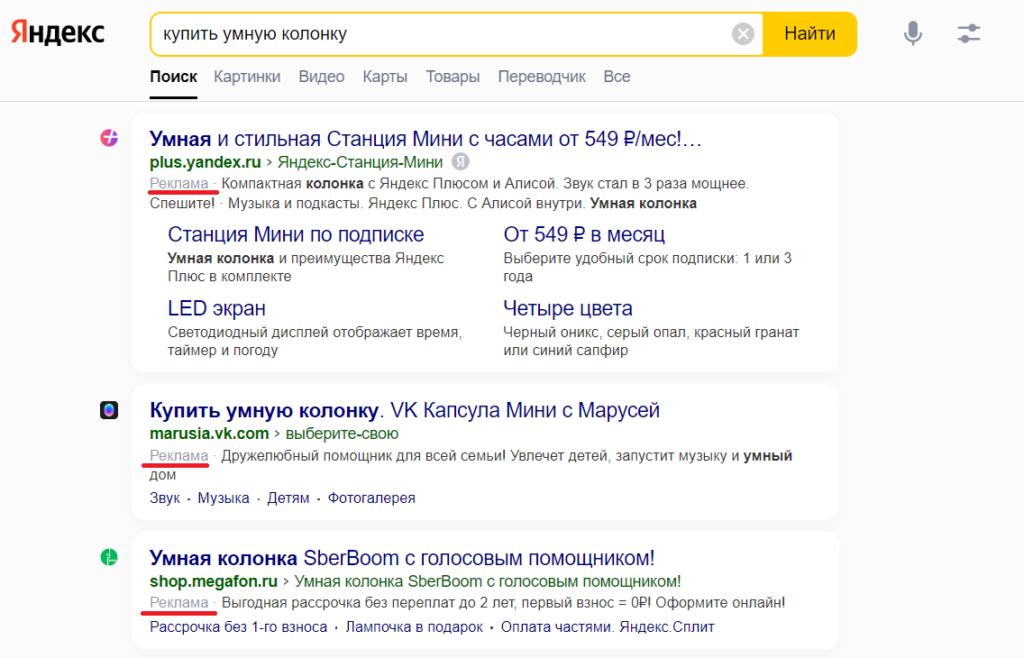Open search settings sliders icon
This screenshot has height=658, width=1024.
pos(968,33)
